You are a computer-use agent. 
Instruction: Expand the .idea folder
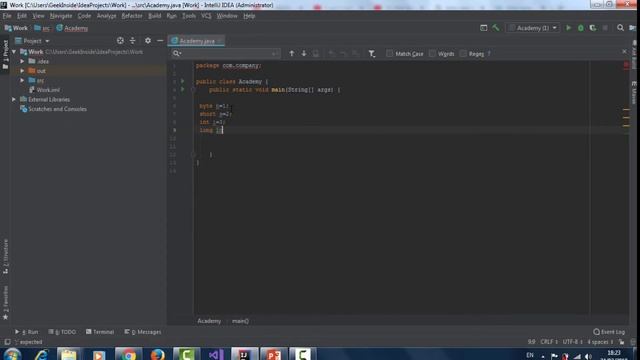[x=22, y=61]
